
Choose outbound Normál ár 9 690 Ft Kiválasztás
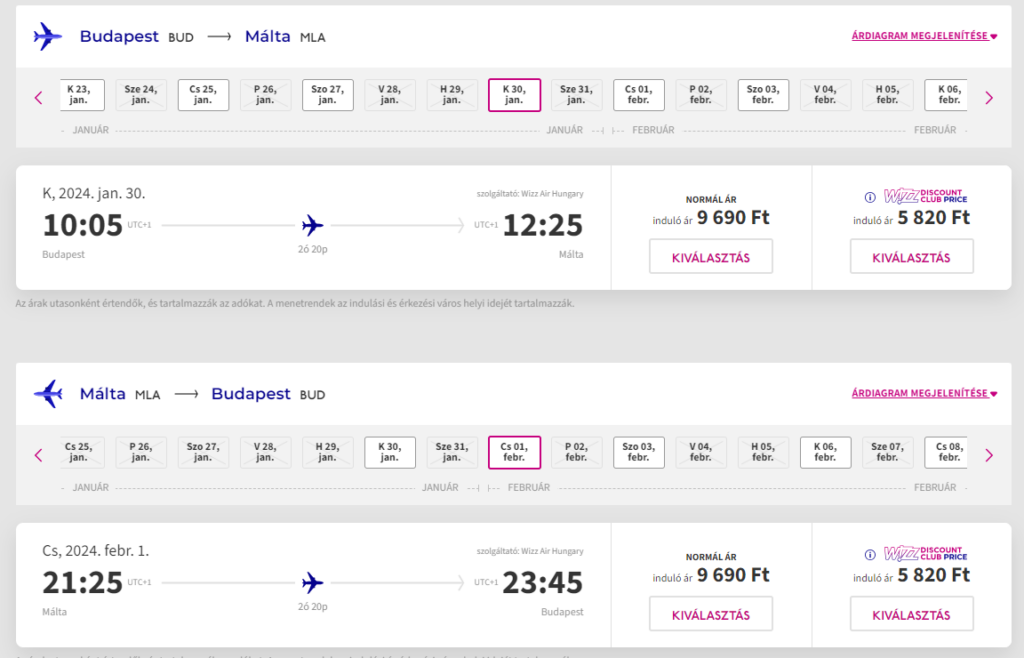pyautogui.click(x=711, y=257)
